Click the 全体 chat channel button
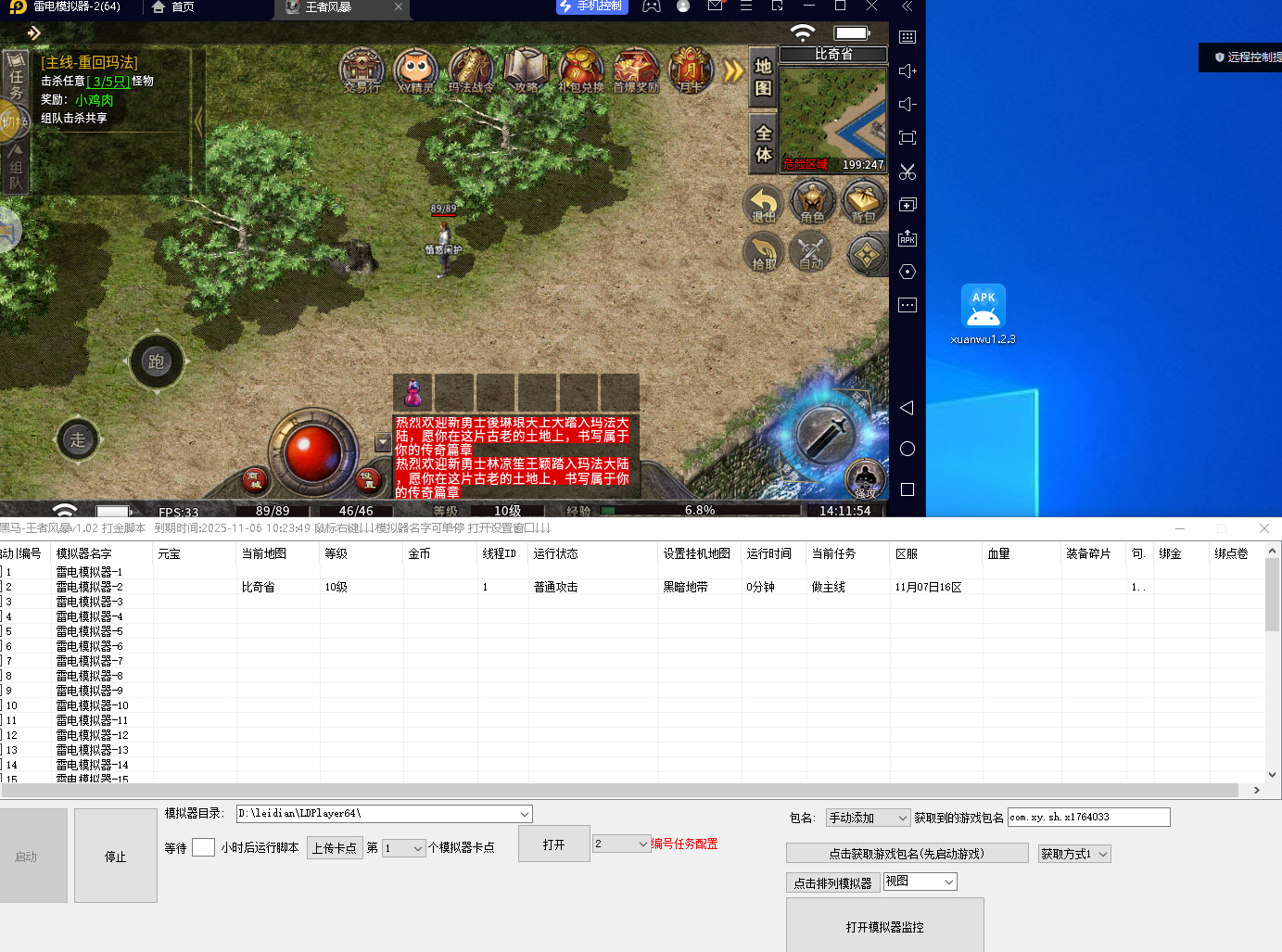Viewport: 1282px width, 952px height. [763, 144]
